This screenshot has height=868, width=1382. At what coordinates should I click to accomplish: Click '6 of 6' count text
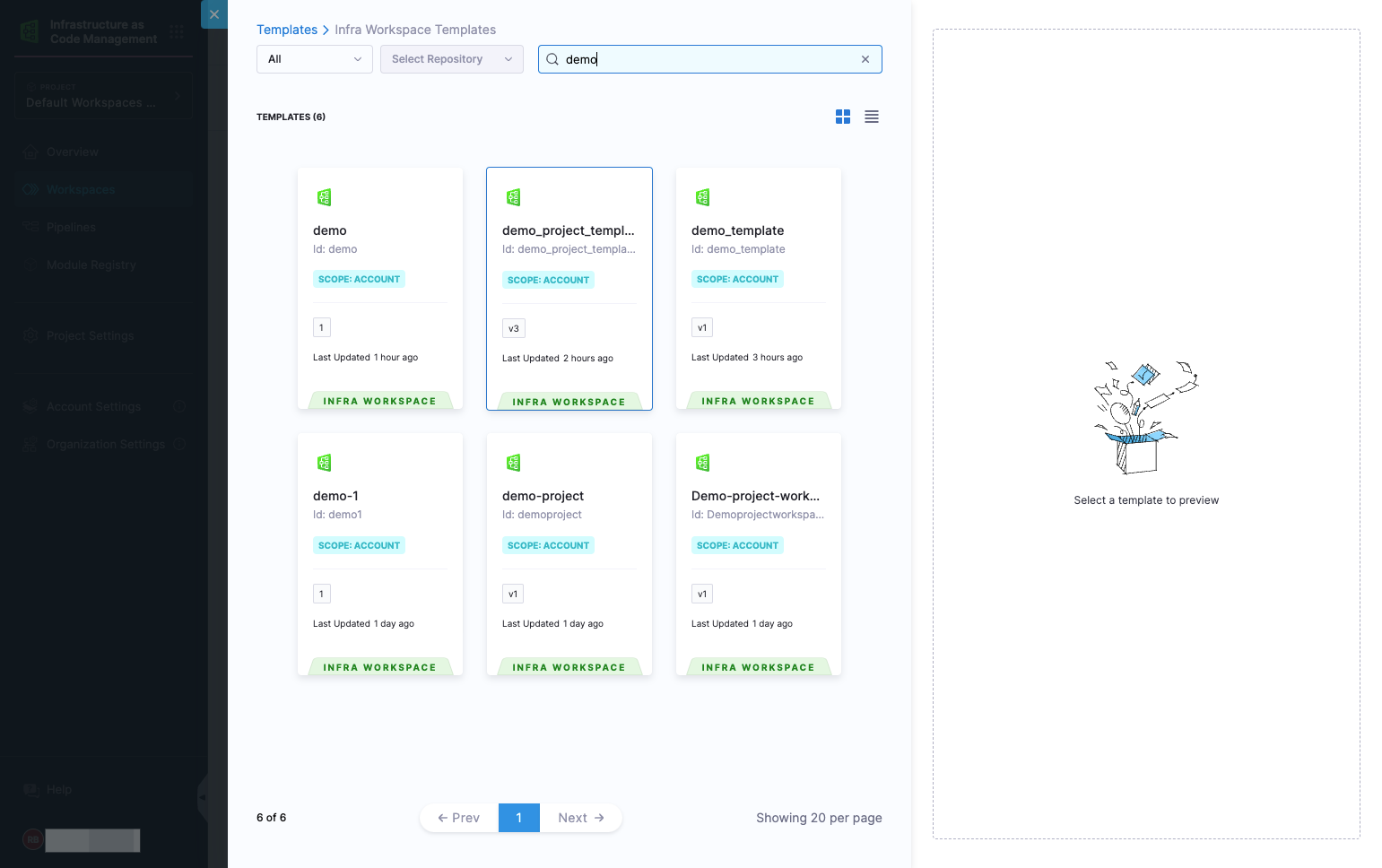[272, 818]
